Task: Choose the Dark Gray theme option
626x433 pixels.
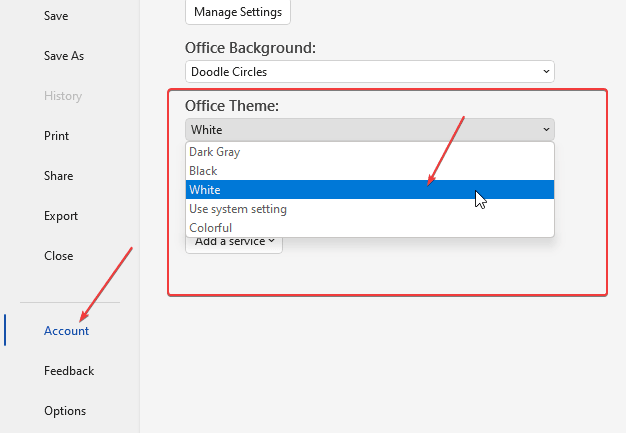Action: pyautogui.click(x=370, y=152)
